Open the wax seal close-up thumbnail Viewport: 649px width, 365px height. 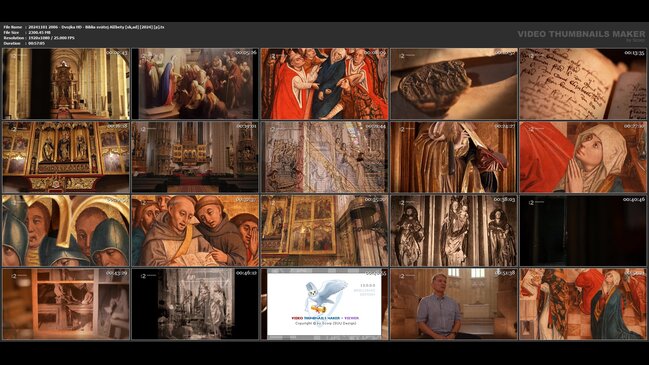pos(454,84)
